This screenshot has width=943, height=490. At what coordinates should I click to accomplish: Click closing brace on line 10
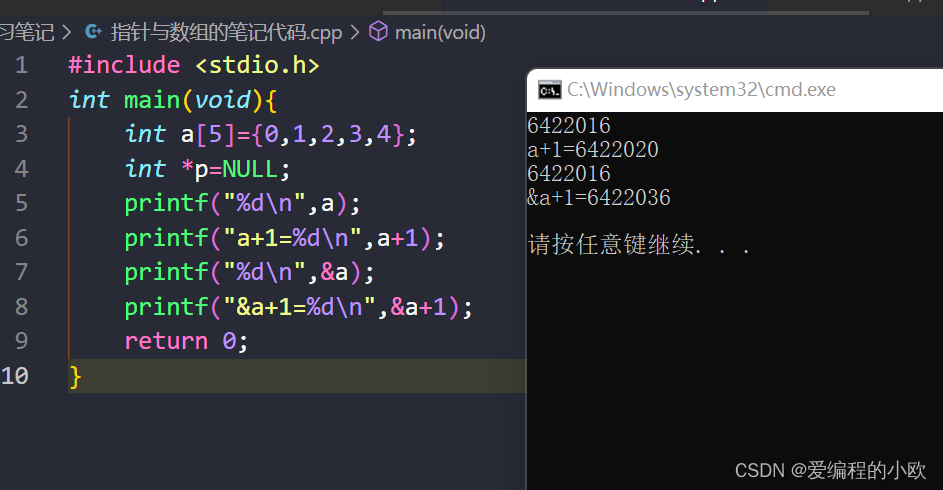tap(75, 377)
